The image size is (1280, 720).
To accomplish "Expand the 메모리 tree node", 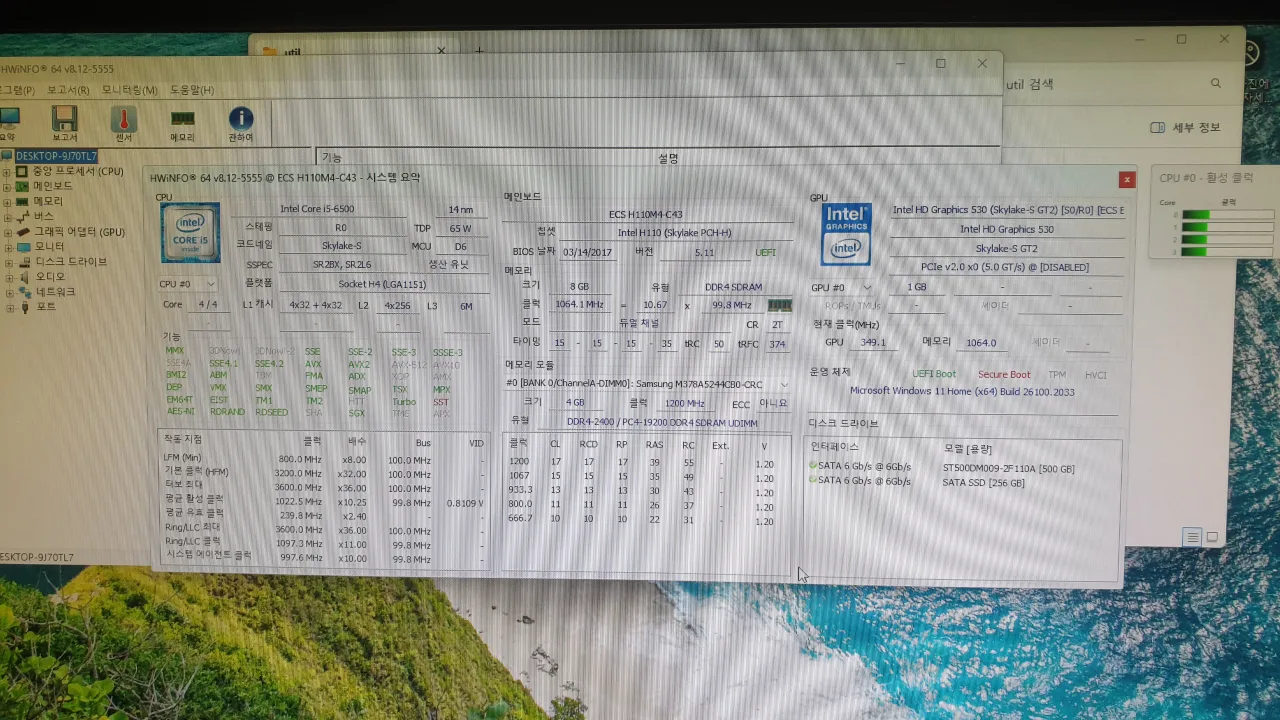I will tap(7, 201).
